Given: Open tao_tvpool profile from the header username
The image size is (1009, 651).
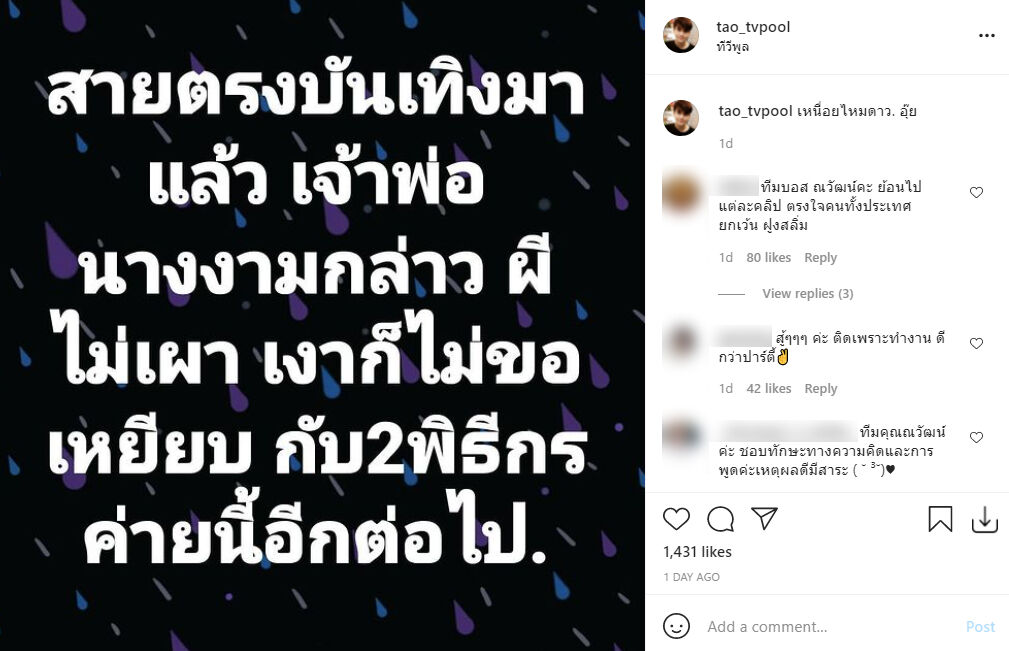Looking at the screenshot, I should click(753, 27).
